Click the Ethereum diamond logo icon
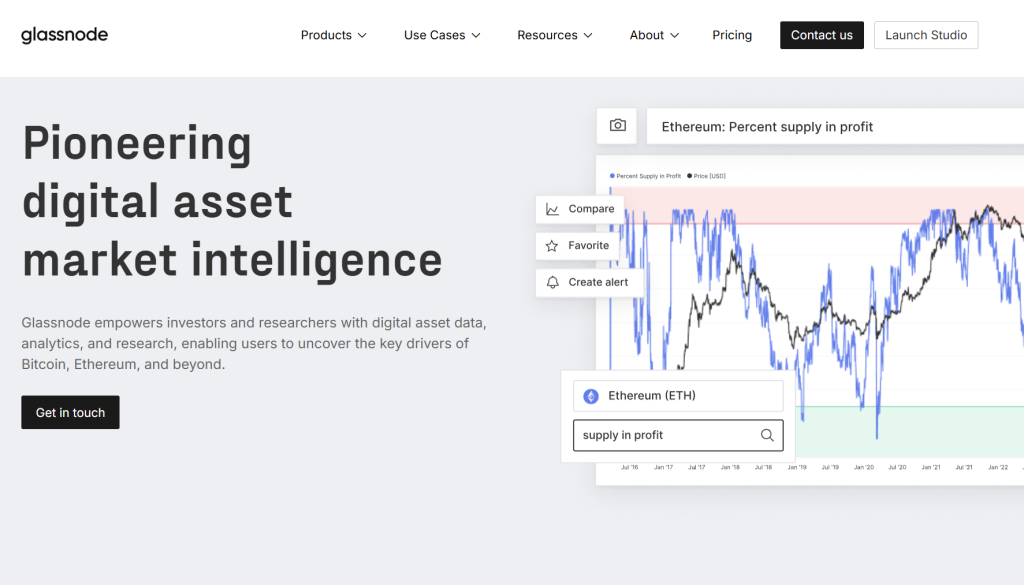The height and width of the screenshot is (585, 1024). point(591,396)
